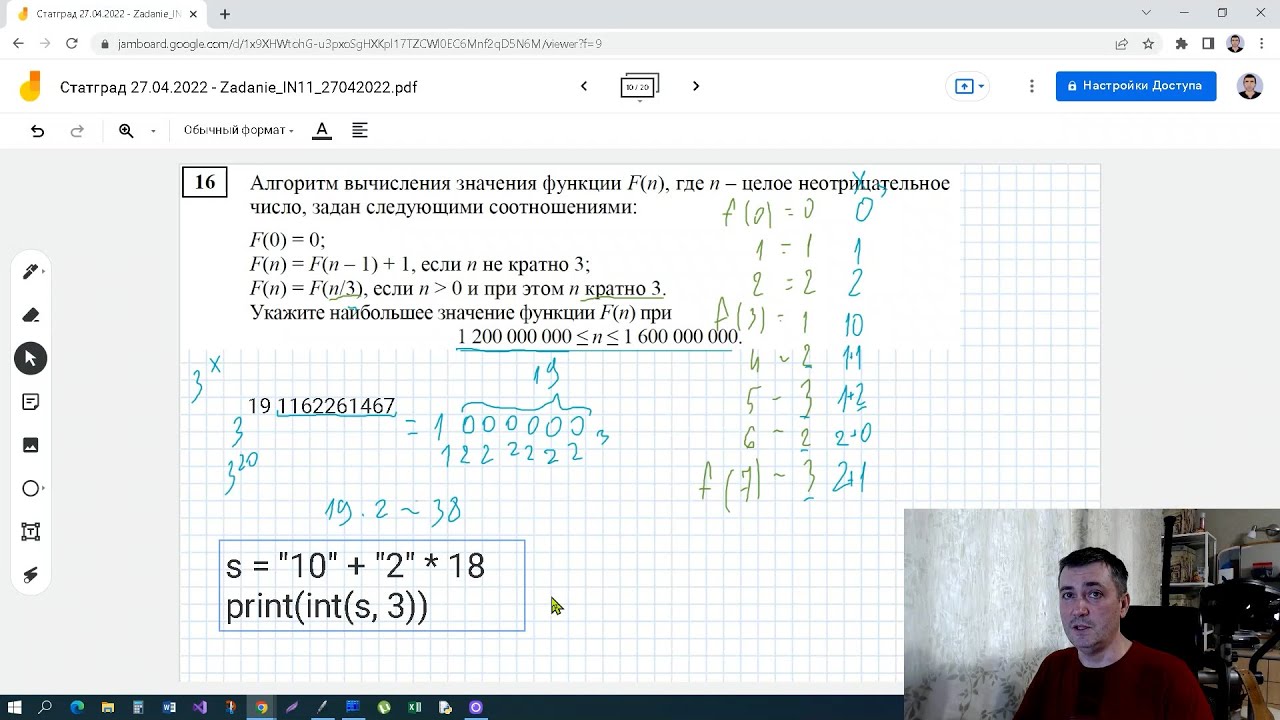Activate the Laser pointer tool
Image resolution: width=1280 pixels, height=720 pixels.
coord(30,575)
